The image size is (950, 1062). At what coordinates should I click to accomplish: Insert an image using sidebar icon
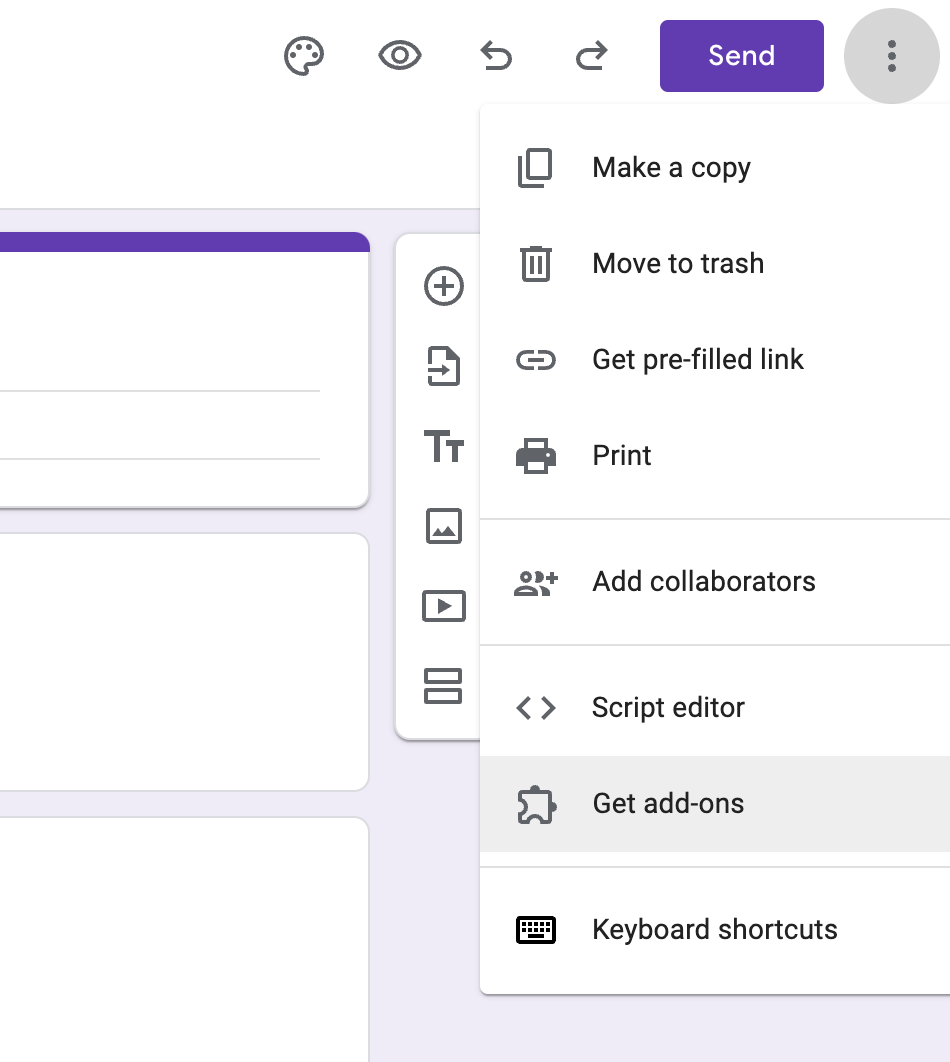[444, 526]
